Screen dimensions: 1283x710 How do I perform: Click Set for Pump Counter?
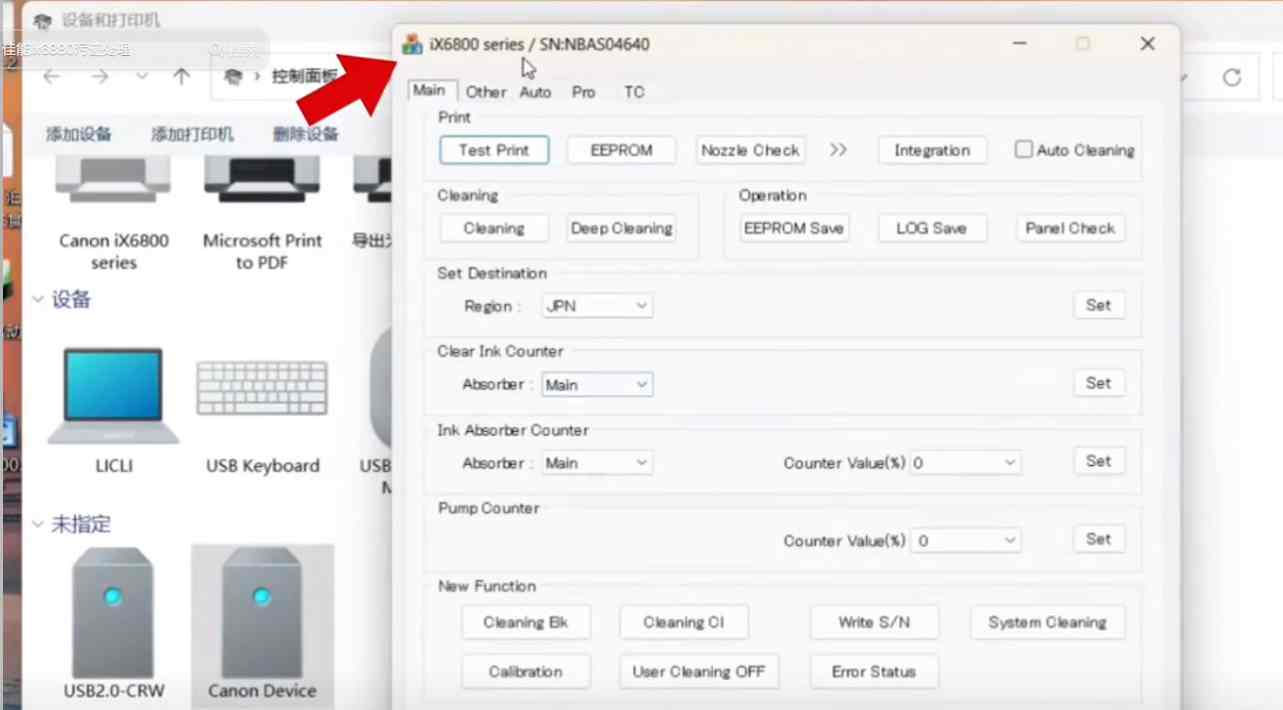pyautogui.click(x=1099, y=539)
